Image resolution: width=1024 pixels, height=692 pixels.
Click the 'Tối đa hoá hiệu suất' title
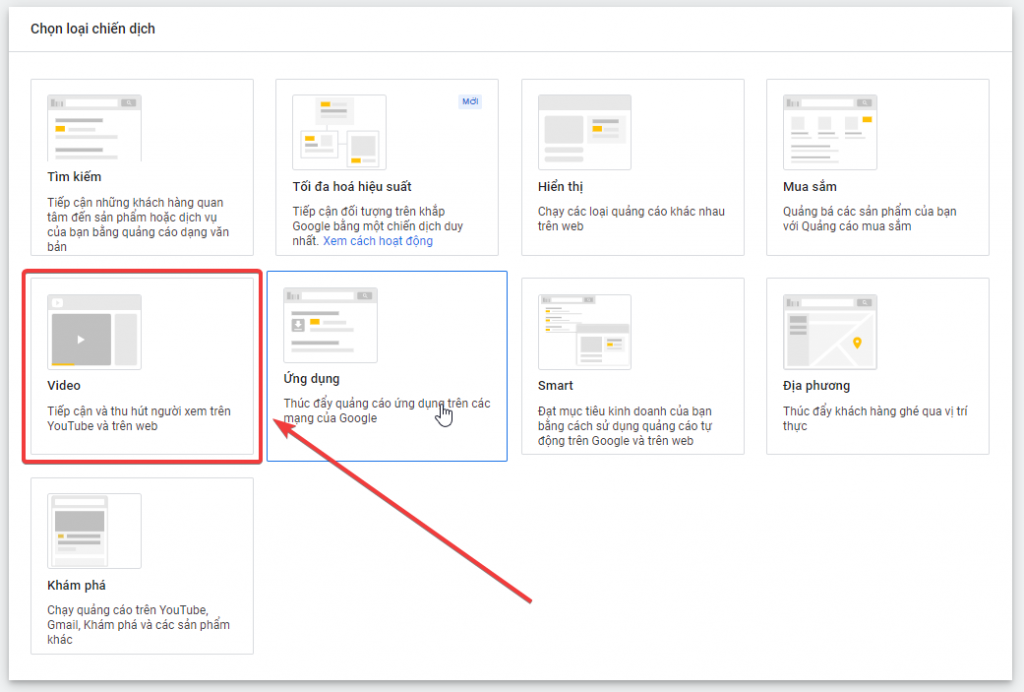point(352,187)
